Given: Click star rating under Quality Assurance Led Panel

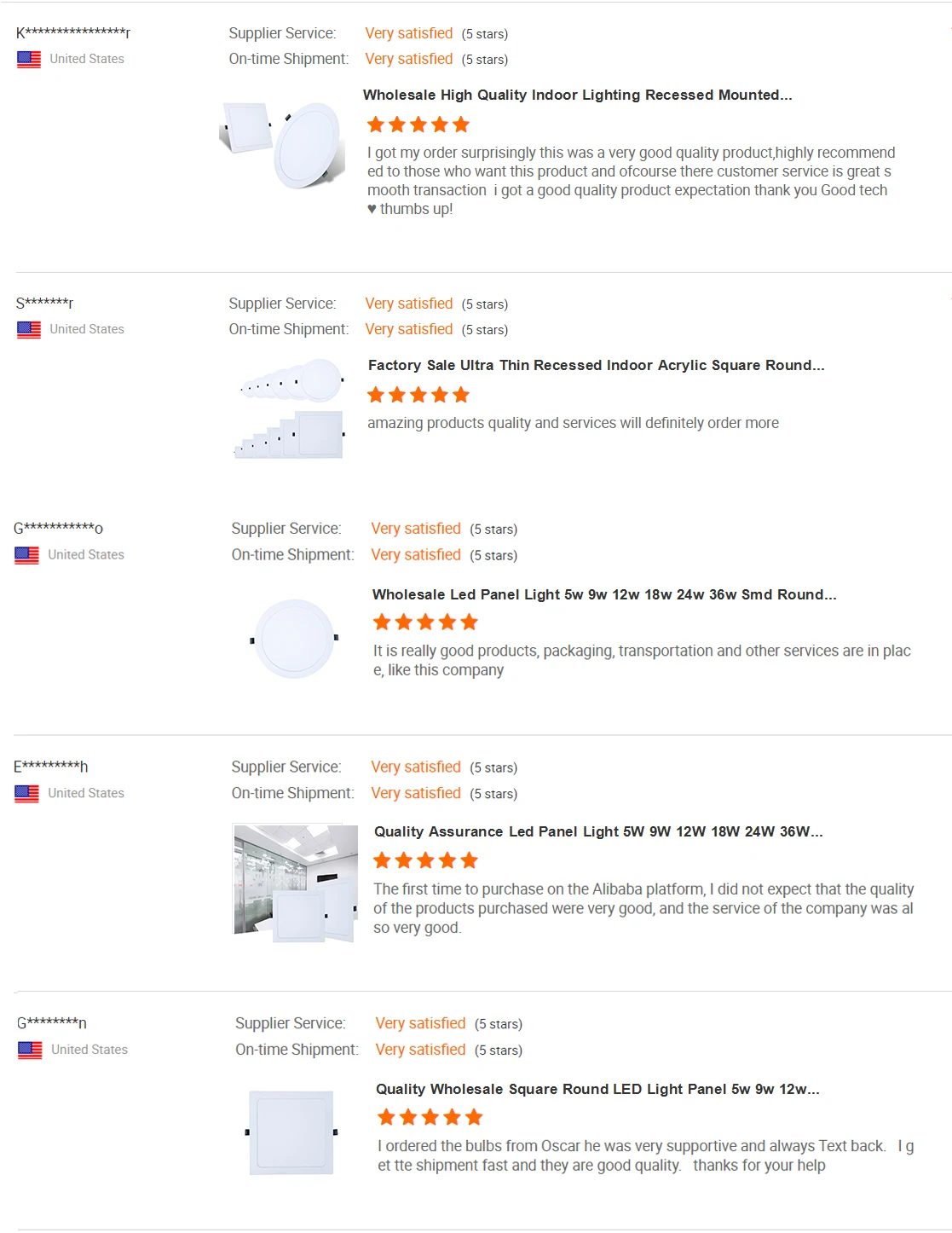Looking at the screenshot, I should tap(425, 860).
